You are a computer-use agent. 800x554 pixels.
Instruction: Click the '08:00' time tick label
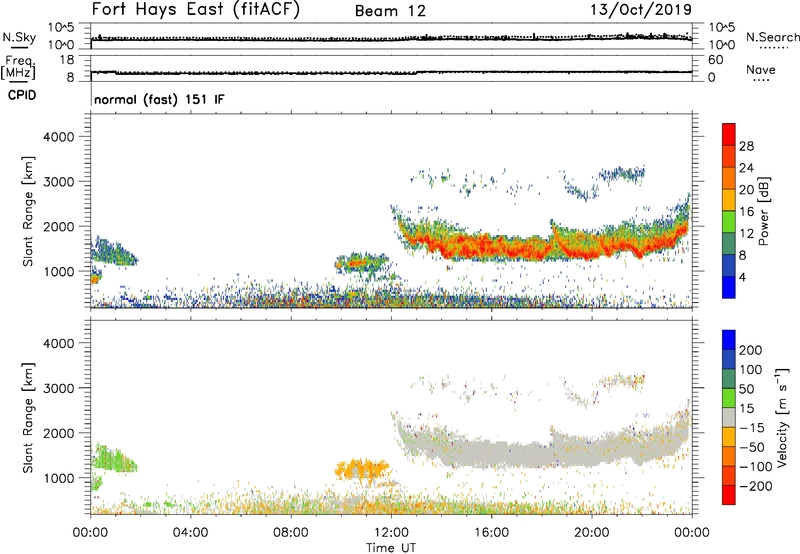coord(291,533)
